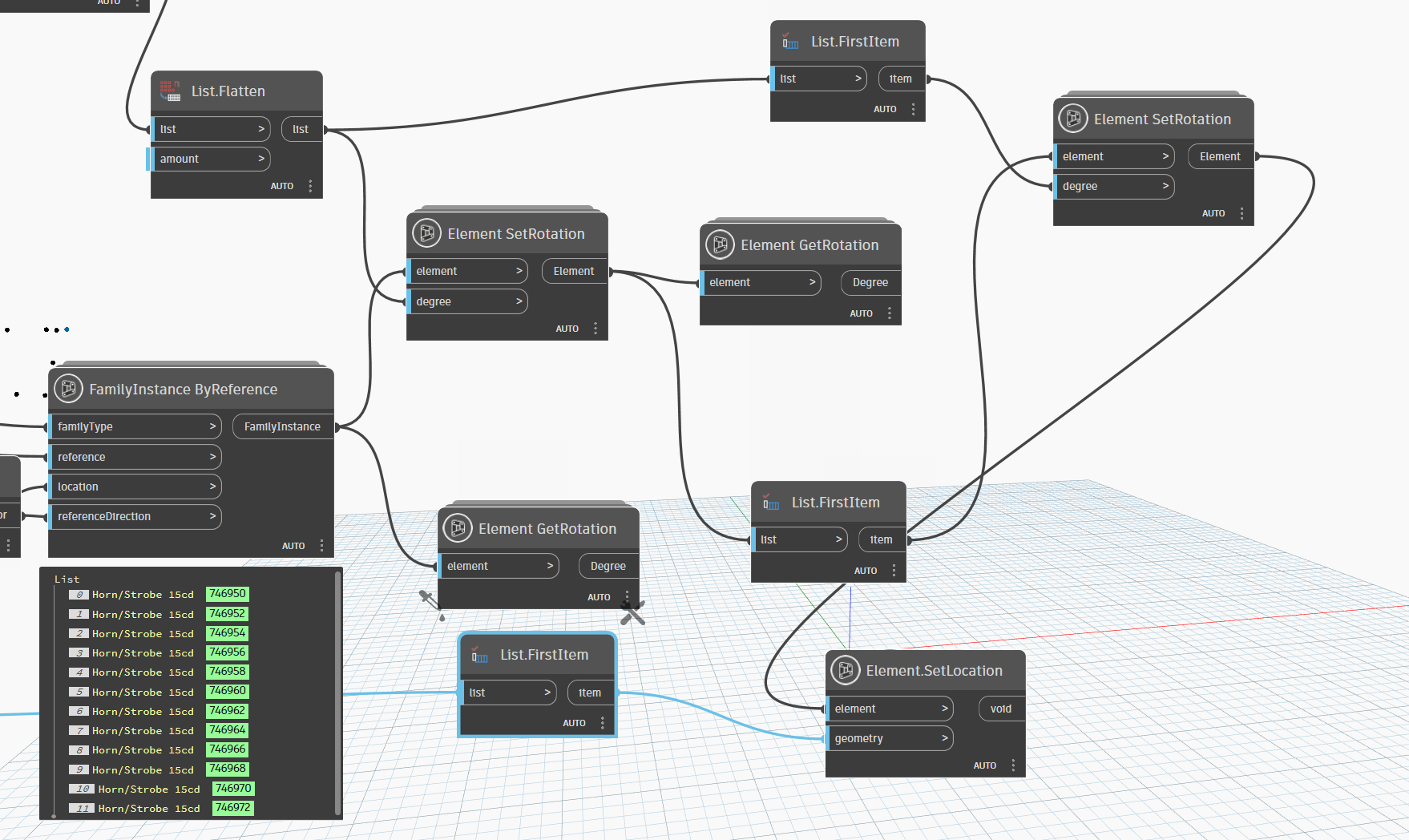Click AUTO lacing label on FamilyInstance ByReference
This screenshot has height=840, width=1409.
(293, 546)
